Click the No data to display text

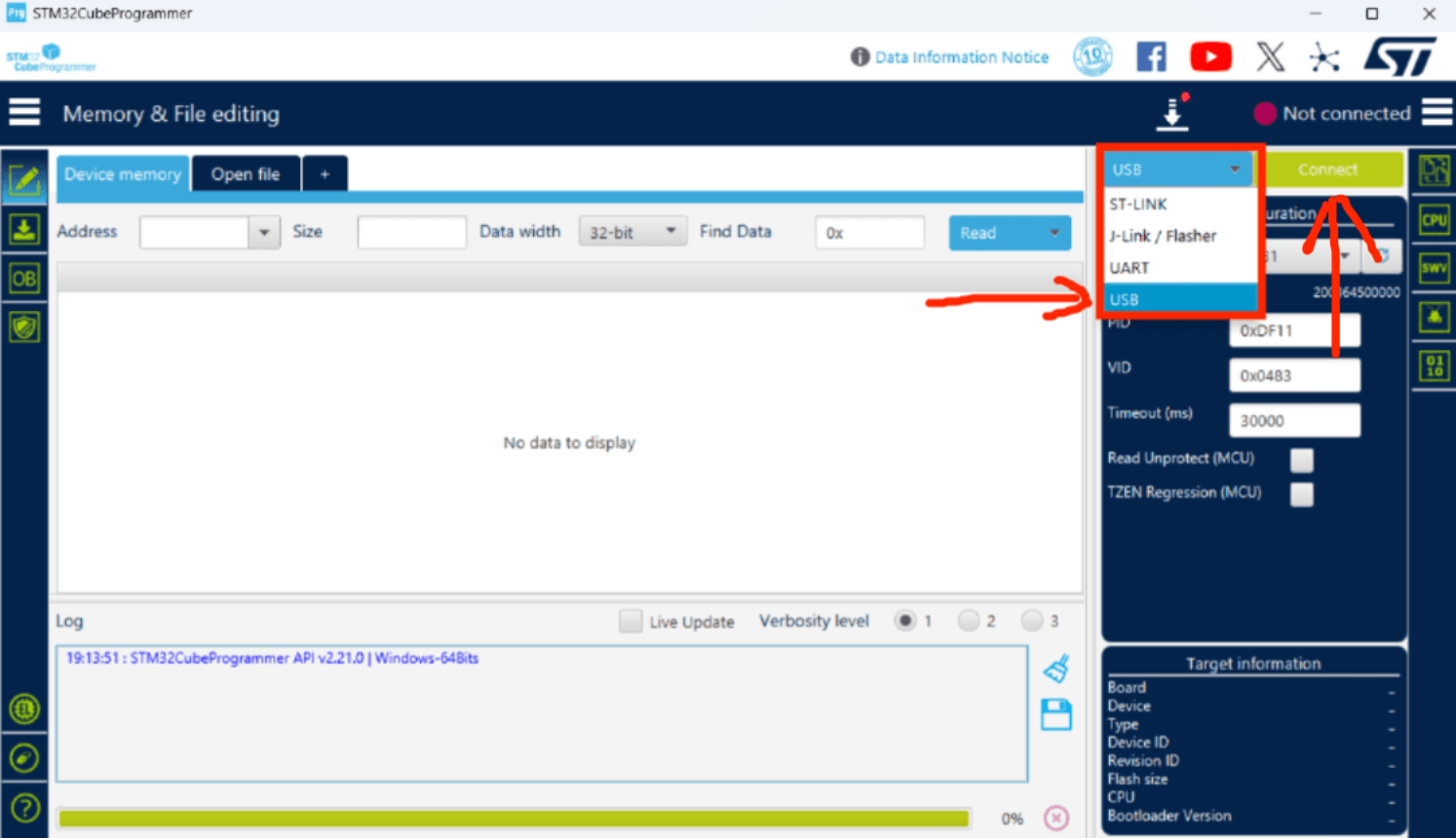[569, 442]
